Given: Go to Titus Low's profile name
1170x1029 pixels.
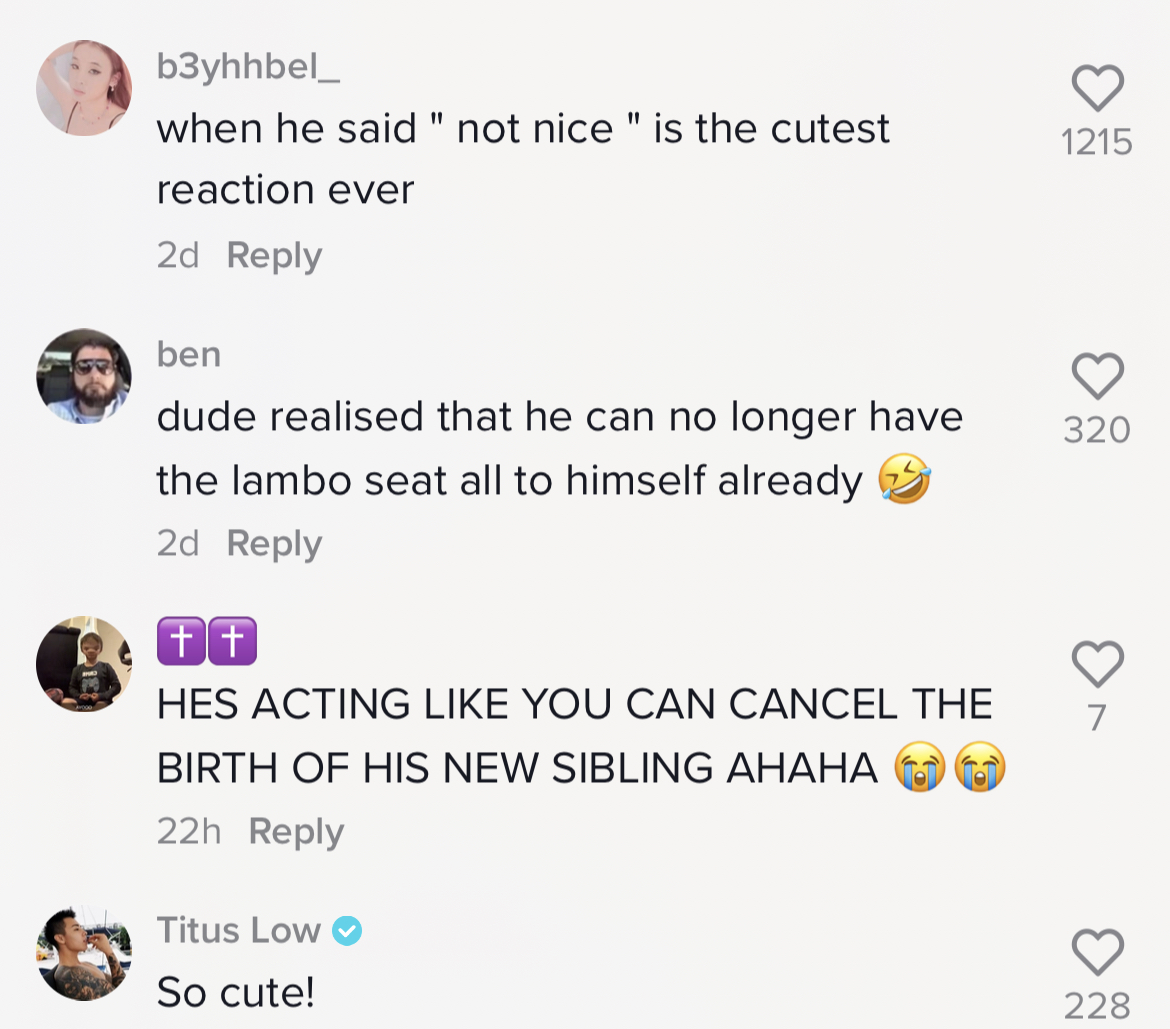Looking at the screenshot, I should [x=239, y=931].
